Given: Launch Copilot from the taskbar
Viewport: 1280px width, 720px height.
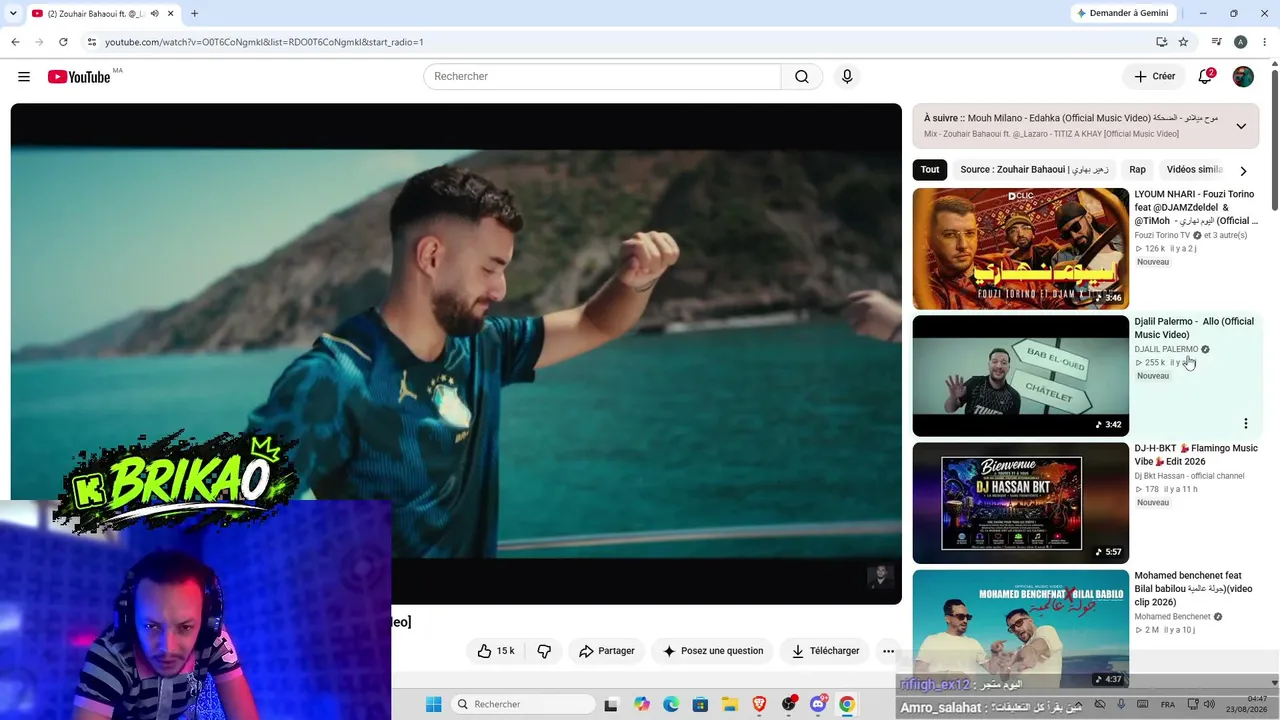Looking at the screenshot, I should (x=641, y=705).
